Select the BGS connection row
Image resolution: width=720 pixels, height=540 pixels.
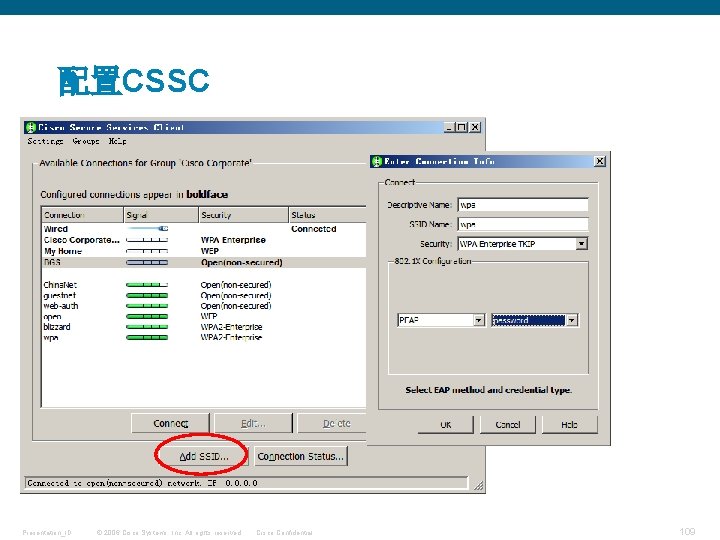pyautogui.click(x=204, y=262)
